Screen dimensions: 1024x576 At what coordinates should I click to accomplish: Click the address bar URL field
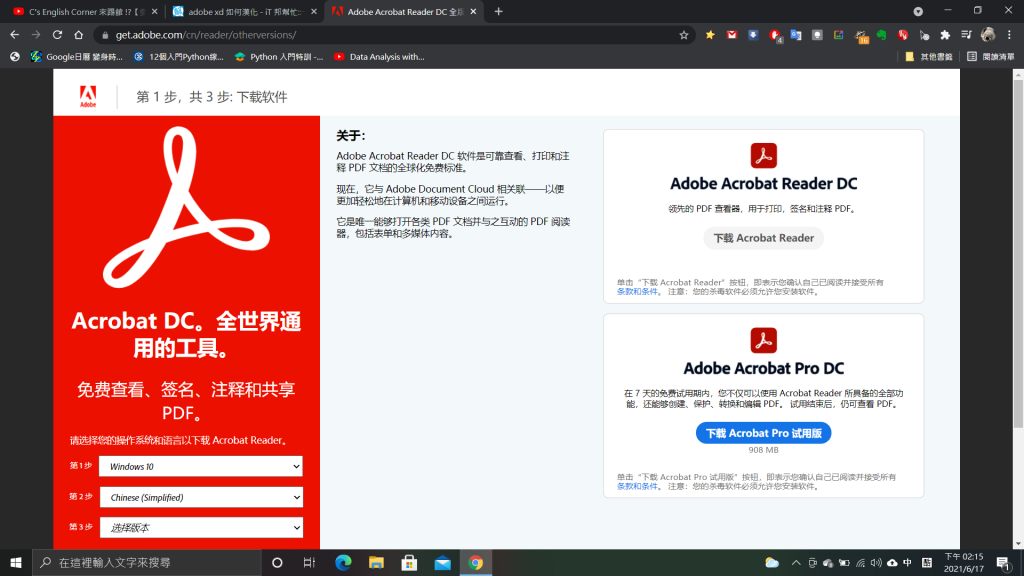point(392,35)
